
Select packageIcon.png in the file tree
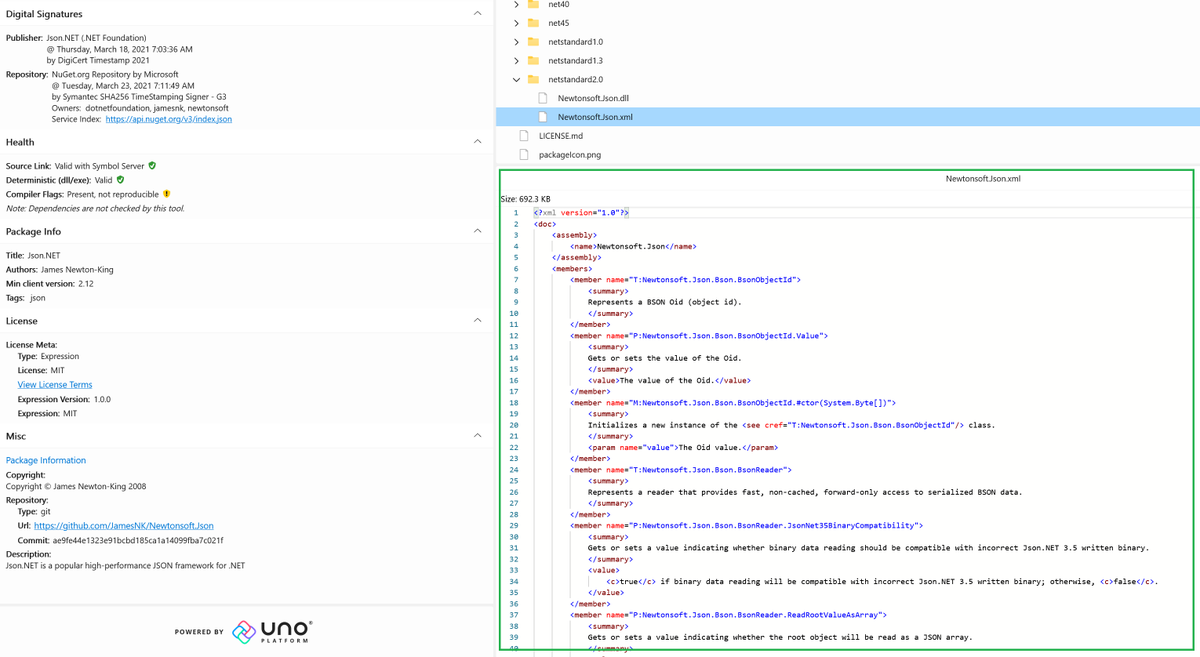570,155
